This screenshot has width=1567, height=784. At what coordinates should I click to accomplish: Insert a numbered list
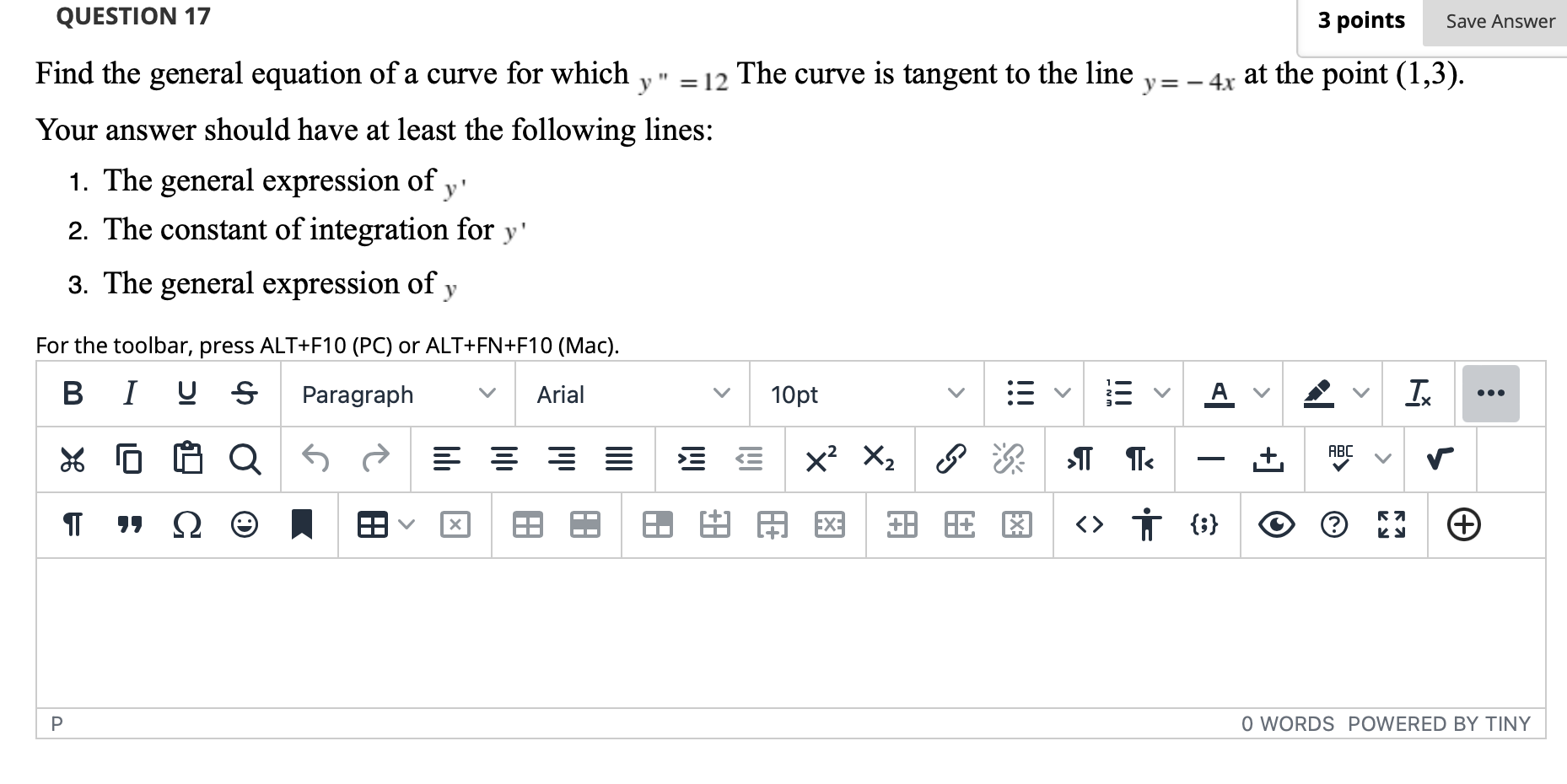coord(1119,394)
